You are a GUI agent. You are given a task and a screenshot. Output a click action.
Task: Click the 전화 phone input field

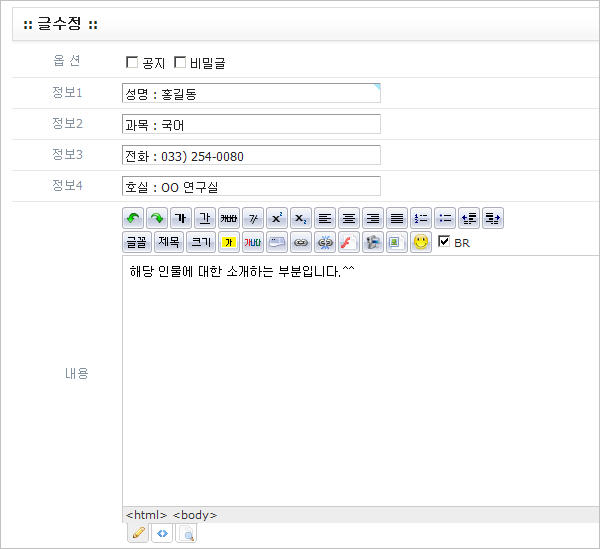tap(250, 156)
